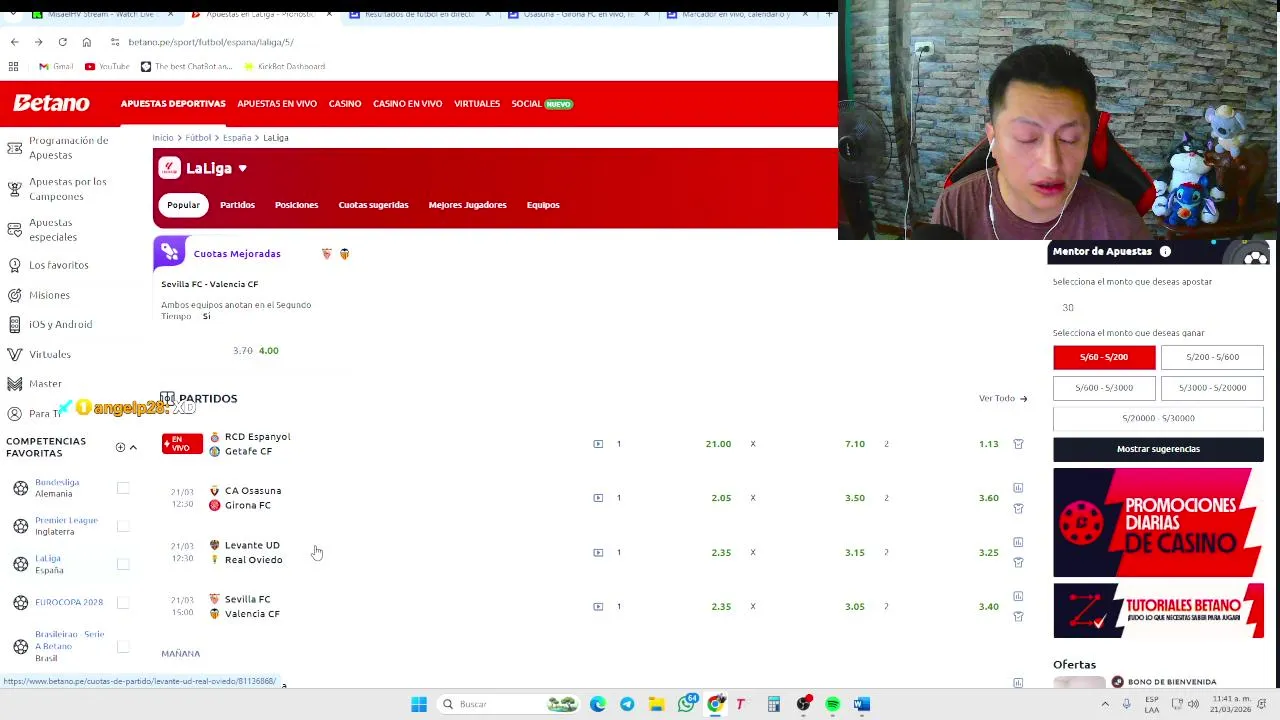The image size is (1280, 720).
Task: Click España breadcrumb link
Action: click(x=236, y=138)
